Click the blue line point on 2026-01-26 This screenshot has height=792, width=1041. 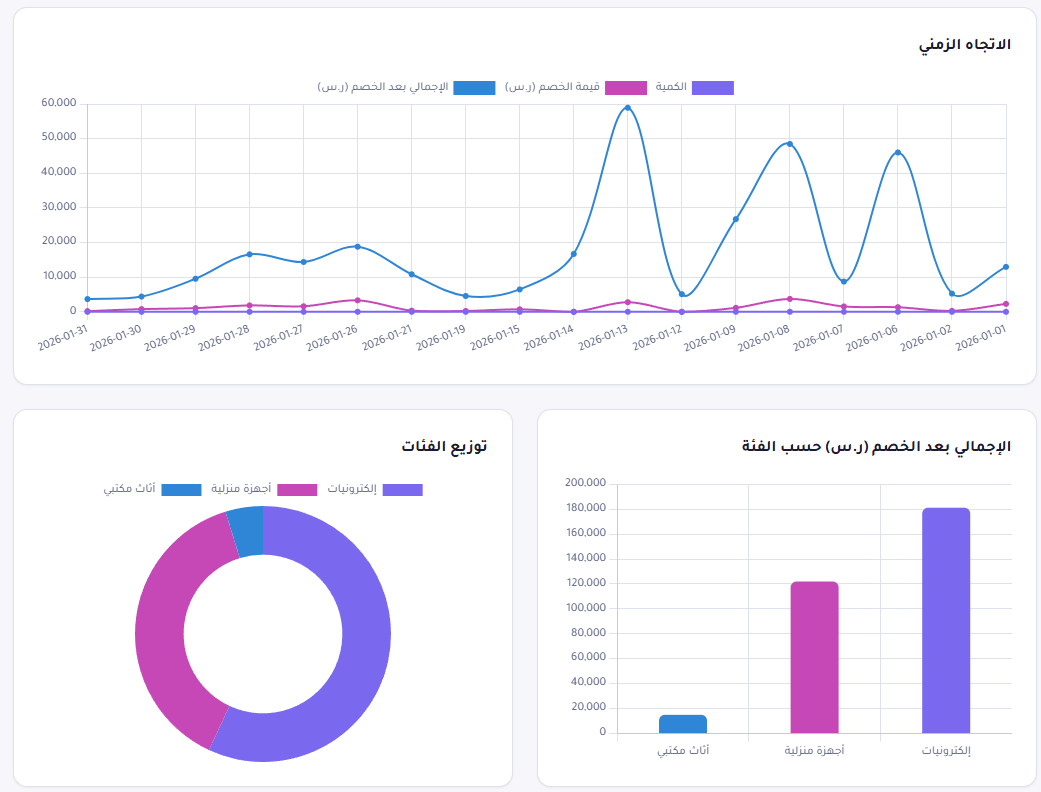tap(357, 246)
